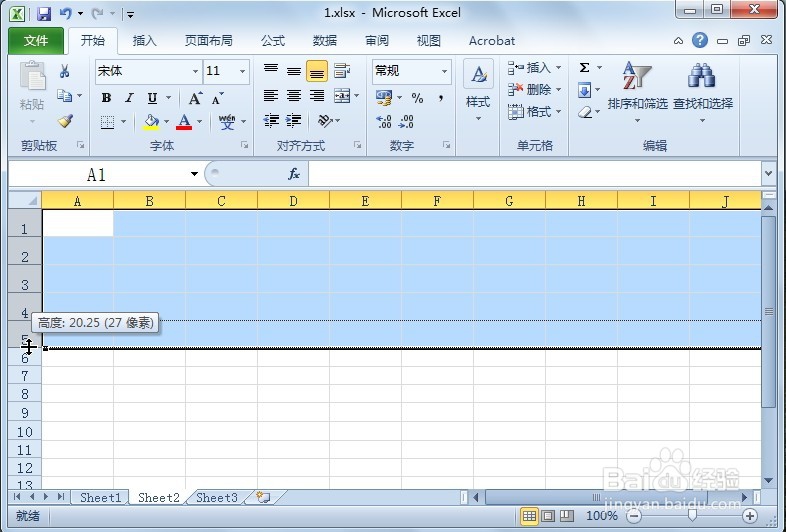Viewport: 786px width, 532px height.
Task: Expand the formula bar
Action: 768,174
